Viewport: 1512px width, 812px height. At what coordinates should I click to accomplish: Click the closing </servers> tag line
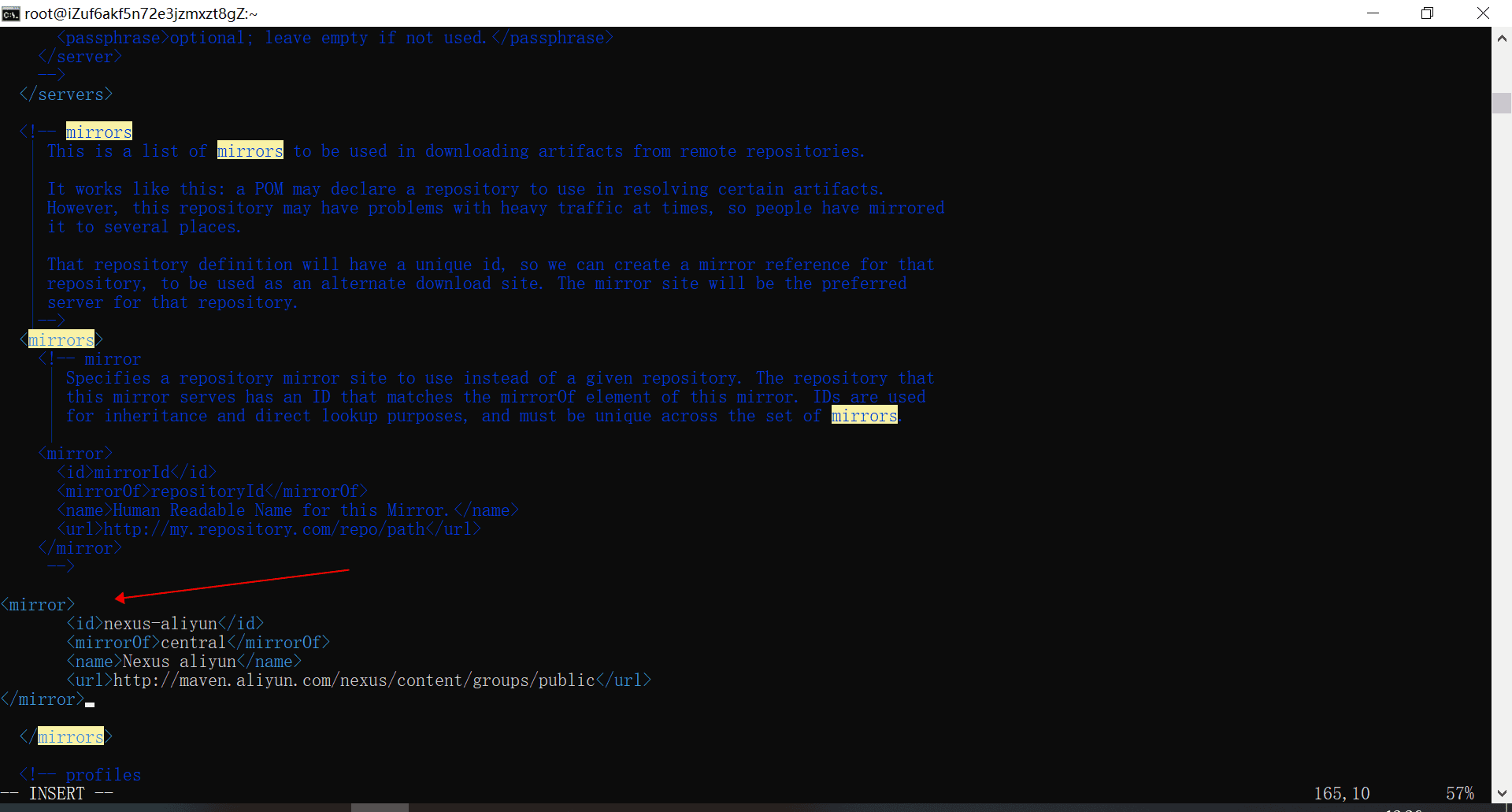(66, 95)
